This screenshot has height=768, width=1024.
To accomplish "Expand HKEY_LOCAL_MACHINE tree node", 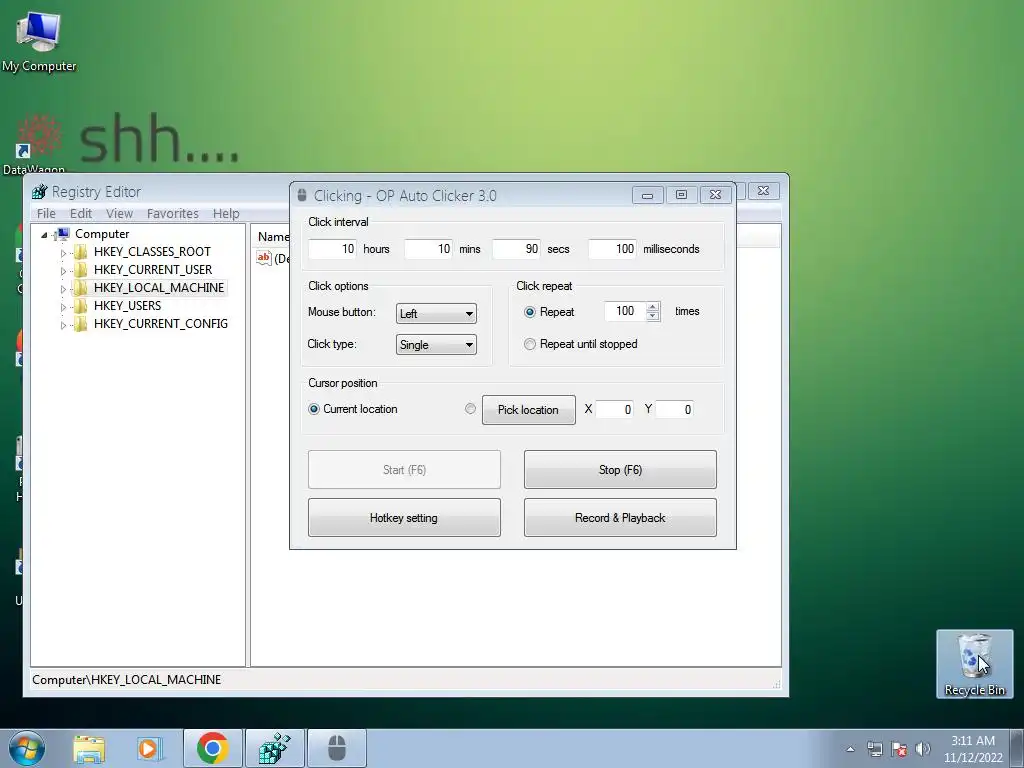I will tap(63, 288).
